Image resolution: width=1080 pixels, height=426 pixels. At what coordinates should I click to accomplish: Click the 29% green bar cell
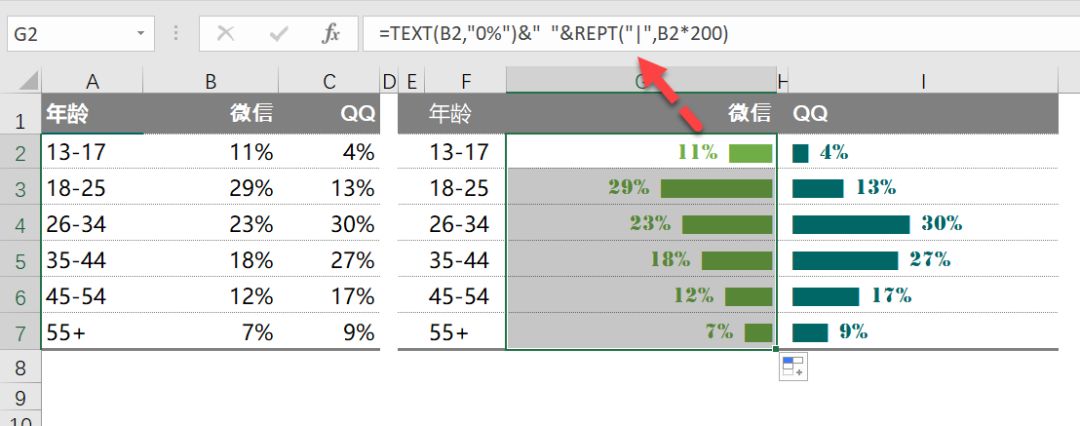641,188
